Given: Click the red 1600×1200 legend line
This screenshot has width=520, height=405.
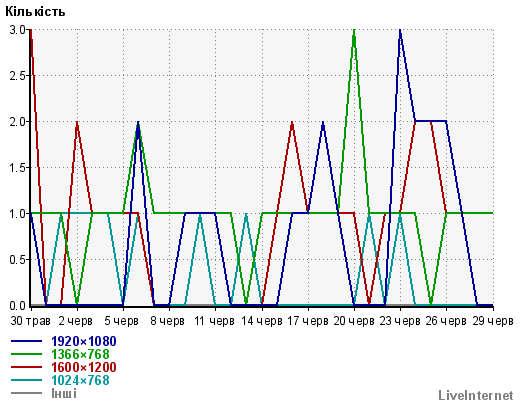Looking at the screenshot, I should tap(27, 367).
